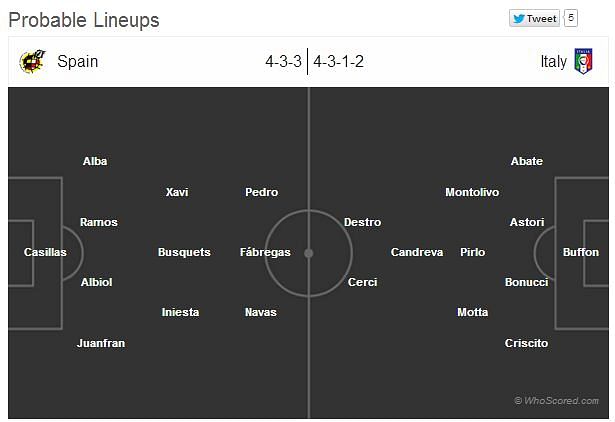Open the Italy team name link
This screenshot has height=422, width=615.
point(553,62)
